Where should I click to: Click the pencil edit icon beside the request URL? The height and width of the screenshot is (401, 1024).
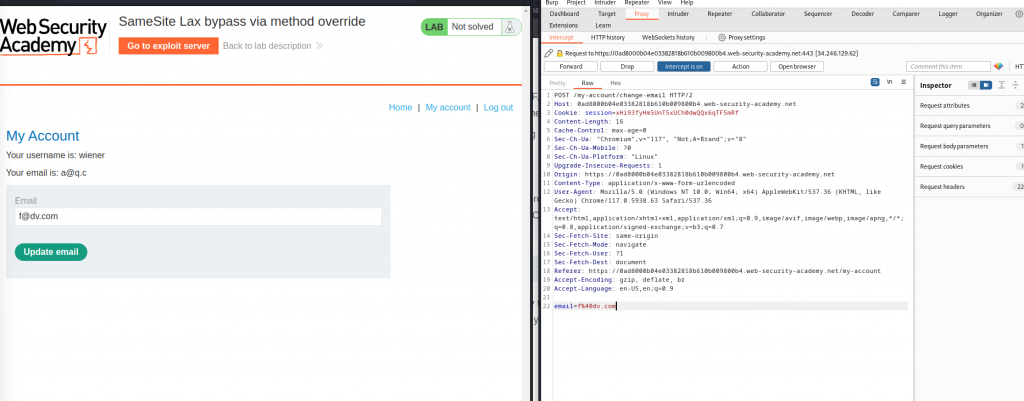[x=549, y=54]
